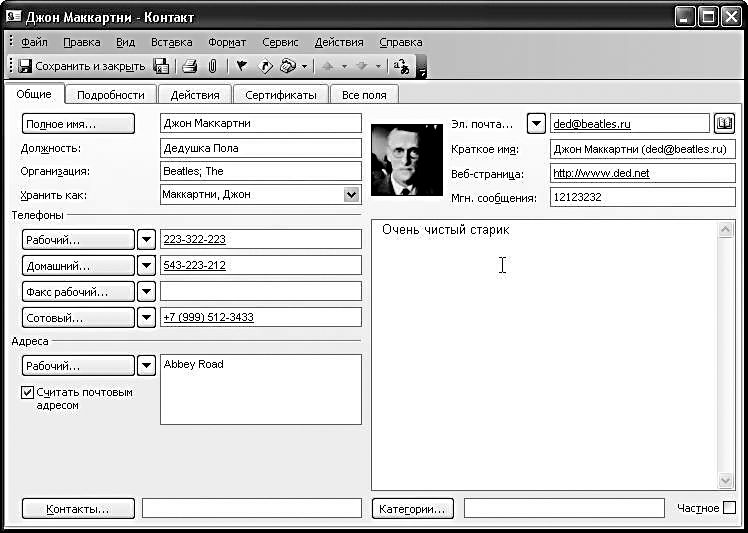The height and width of the screenshot is (533, 748).
Task: Open the Сотовый phone type dropdown arrow
Action: [146, 317]
